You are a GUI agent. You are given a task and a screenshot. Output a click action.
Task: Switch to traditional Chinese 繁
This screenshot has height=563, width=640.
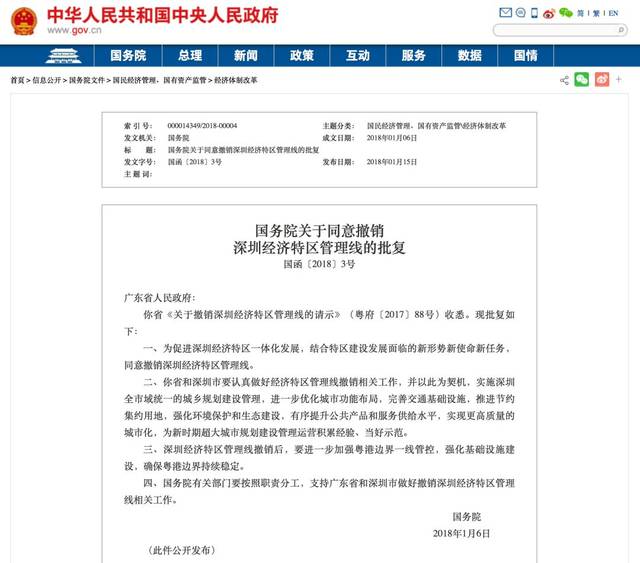596,13
